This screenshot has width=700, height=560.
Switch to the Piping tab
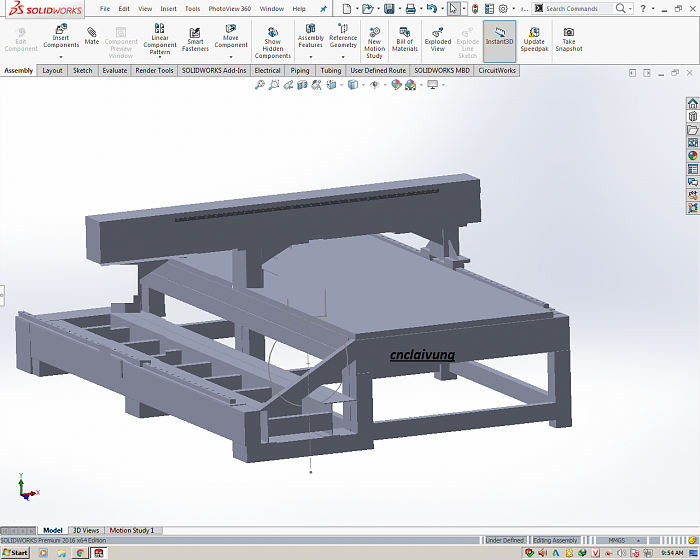[300, 71]
